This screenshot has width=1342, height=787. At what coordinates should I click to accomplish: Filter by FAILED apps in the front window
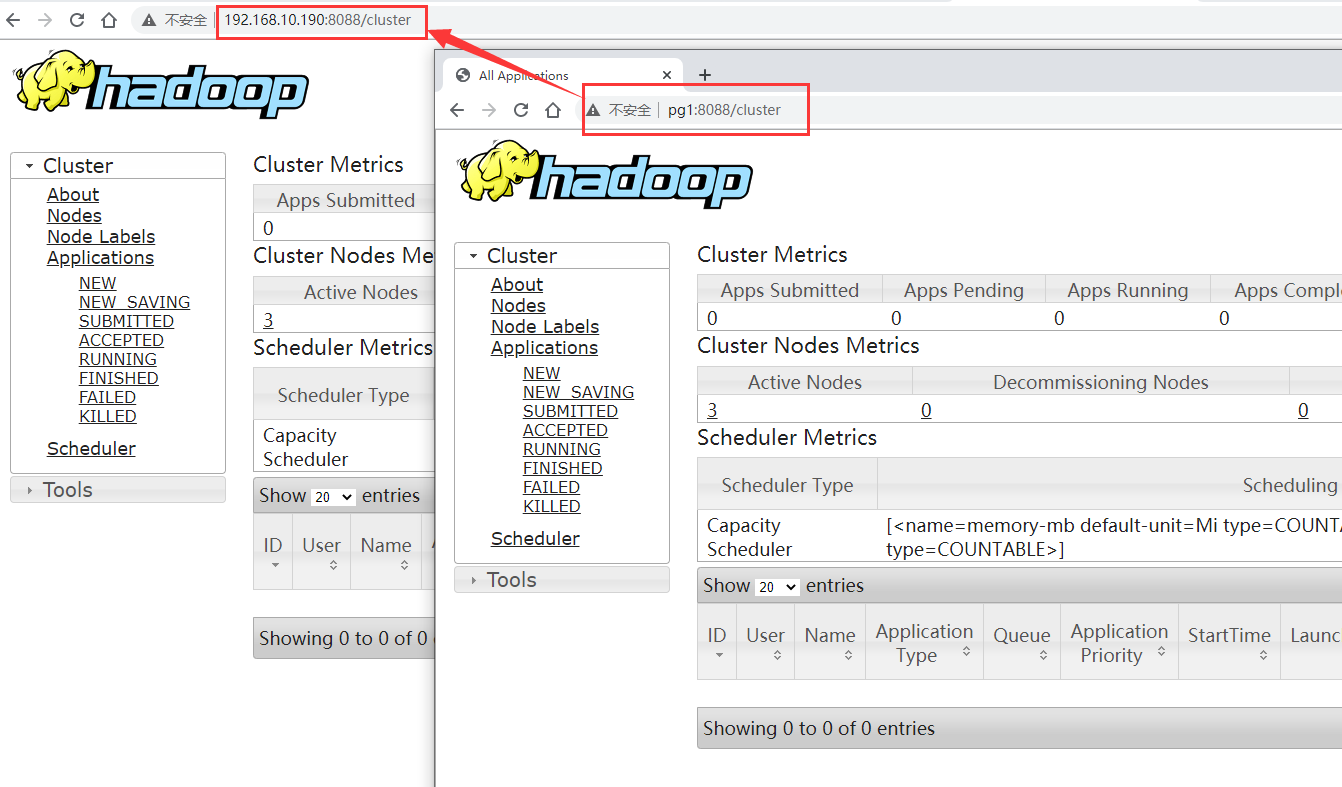pos(551,487)
